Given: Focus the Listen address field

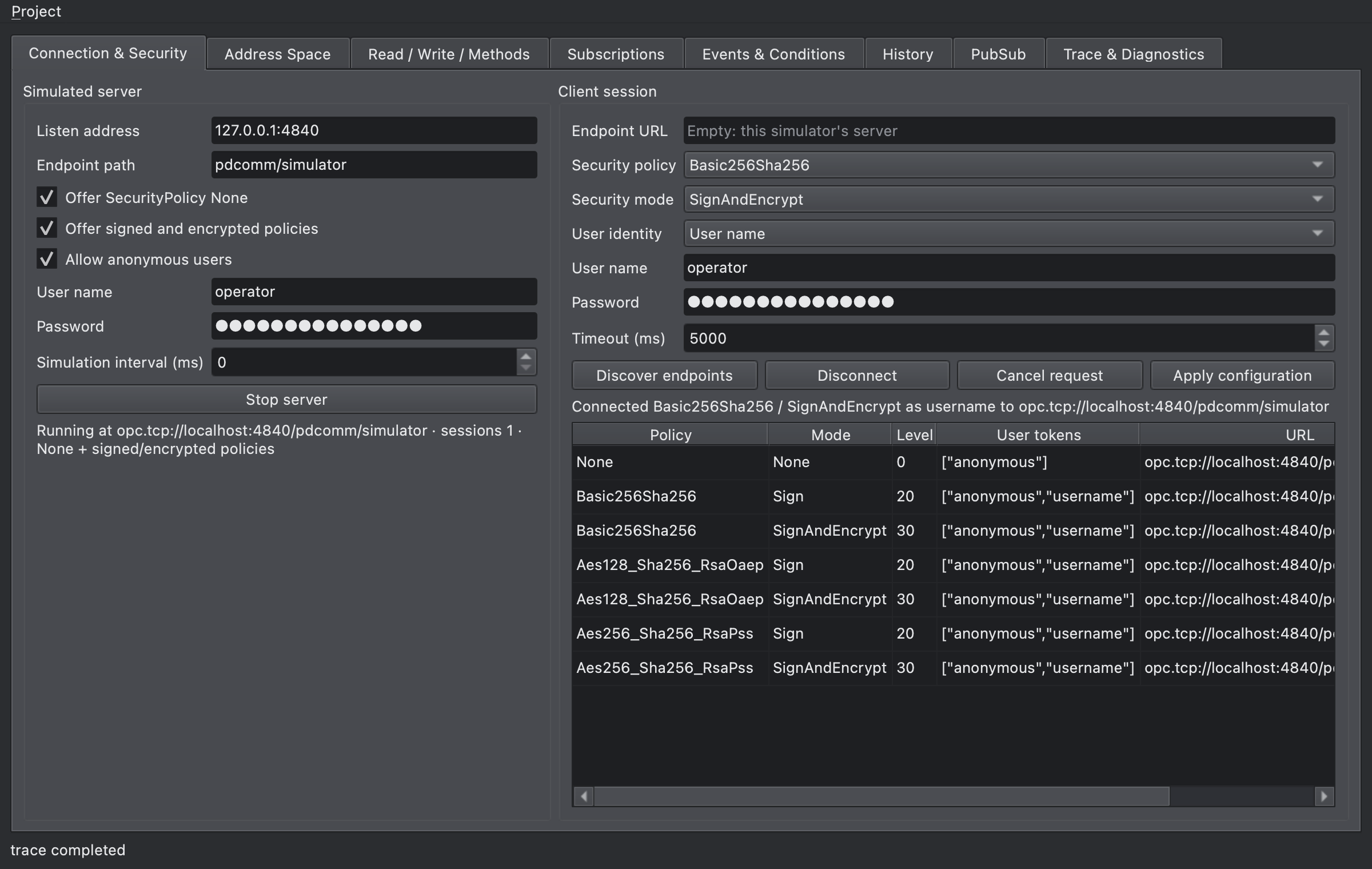Looking at the screenshot, I should 374,130.
